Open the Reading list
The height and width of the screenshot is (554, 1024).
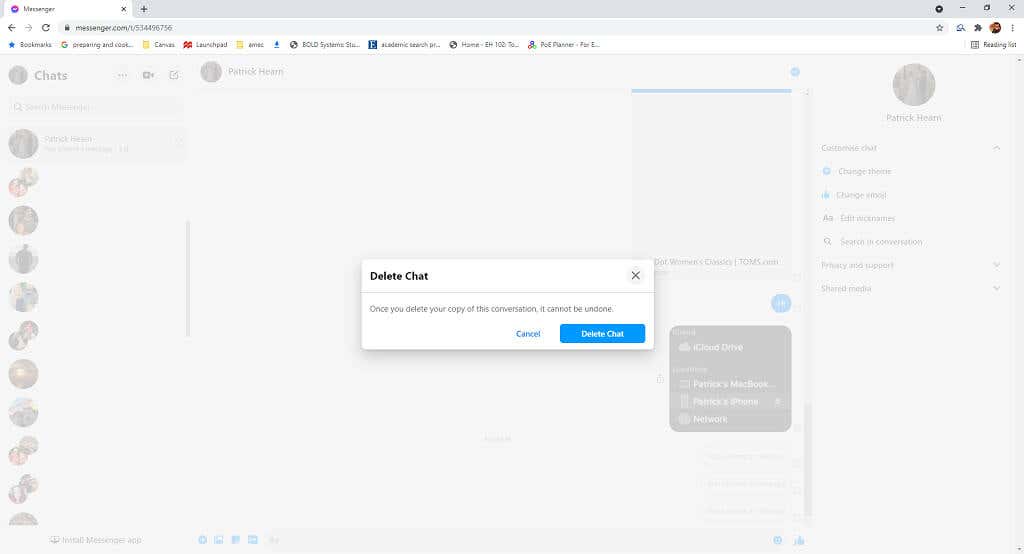pos(992,44)
